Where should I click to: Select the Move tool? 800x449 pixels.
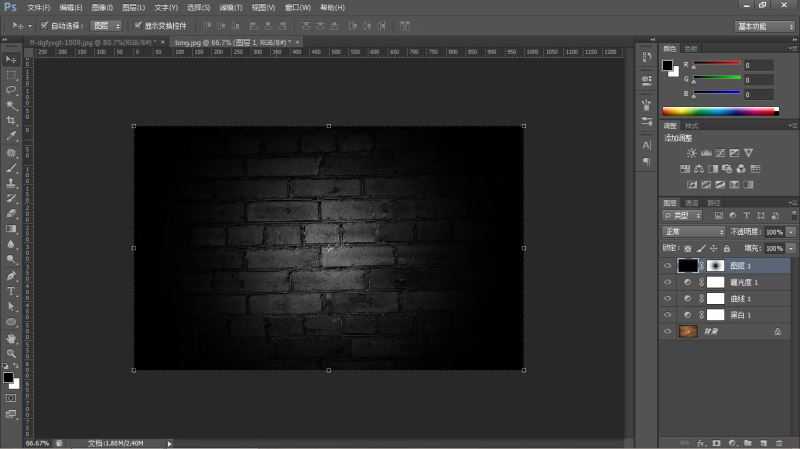(11, 60)
